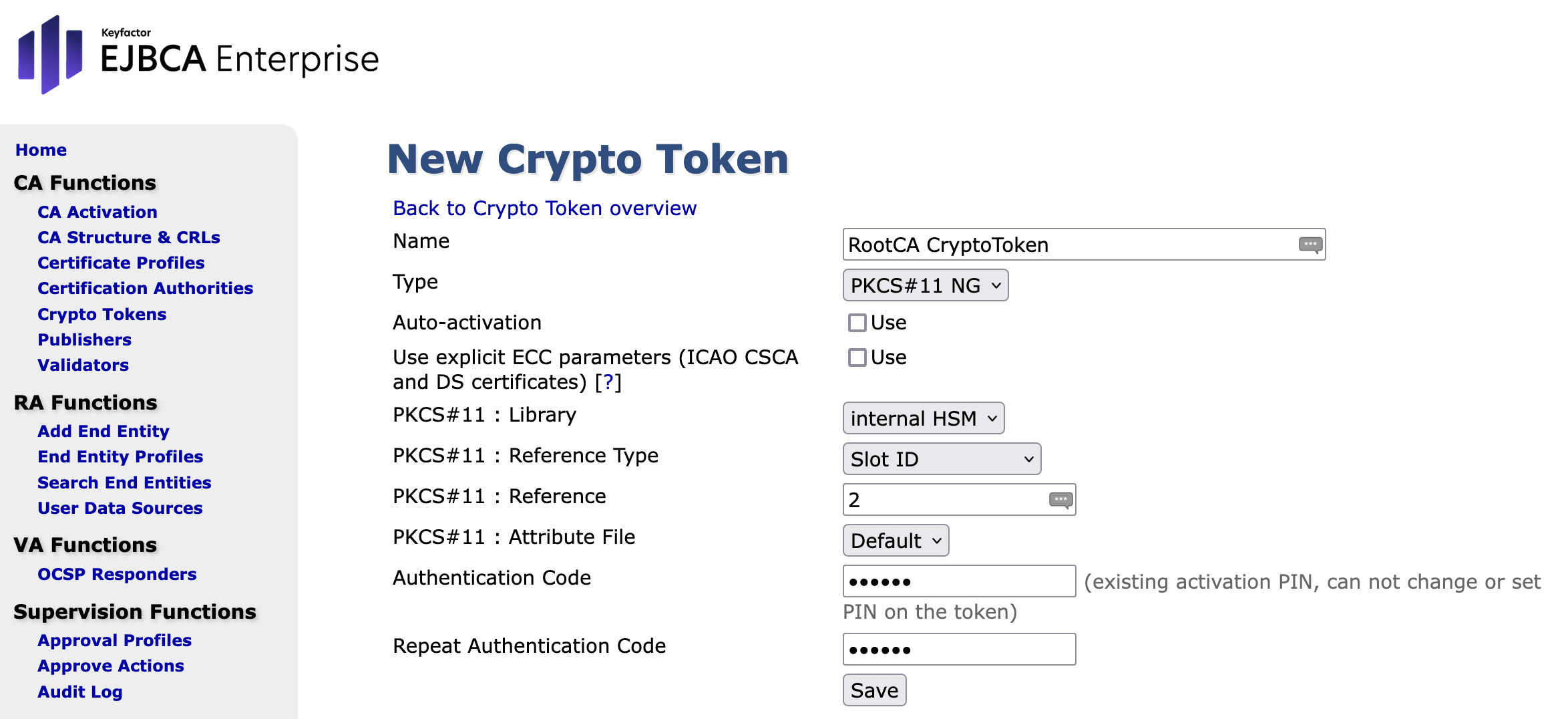Expand the PKCS#11 Library internal HSM dropdown
1568x719 pixels.
point(923,418)
